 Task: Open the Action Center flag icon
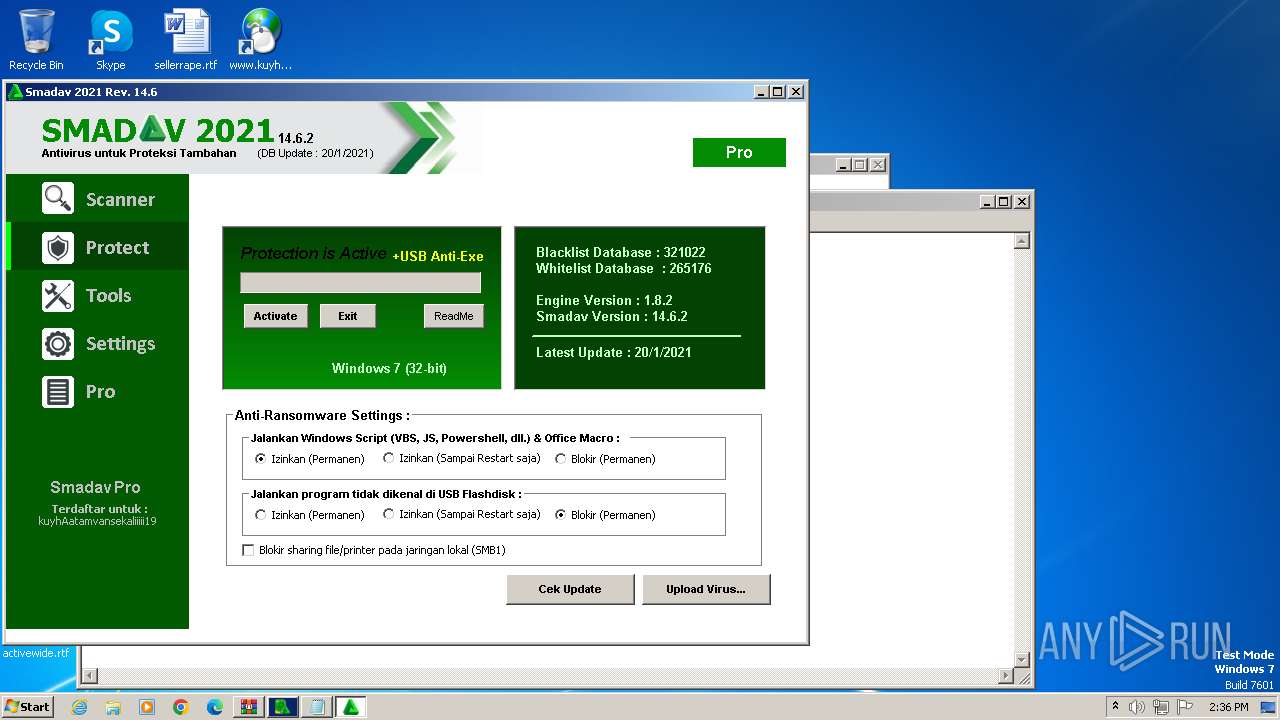[1185, 707]
